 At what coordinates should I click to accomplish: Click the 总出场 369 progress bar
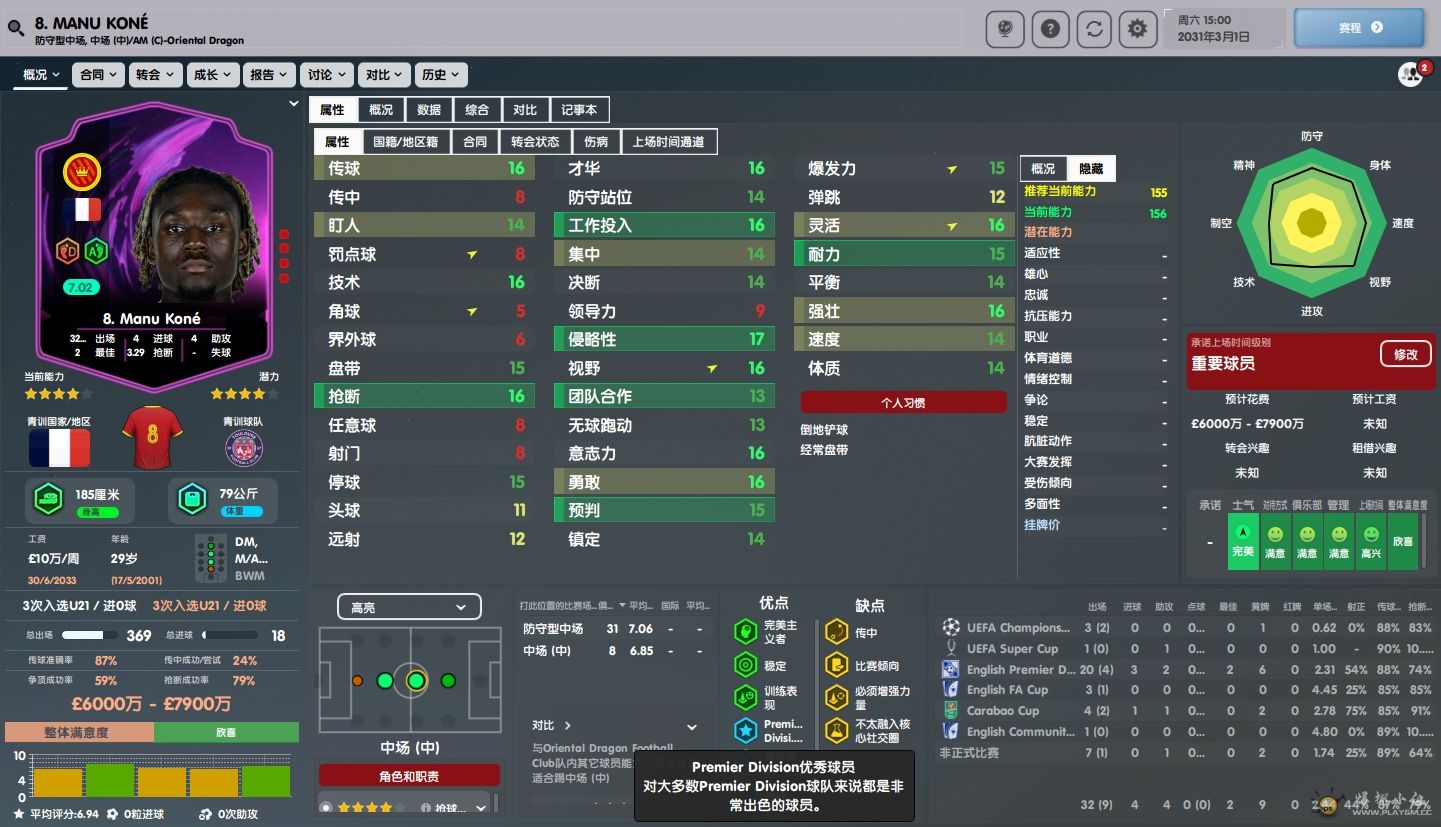point(89,635)
